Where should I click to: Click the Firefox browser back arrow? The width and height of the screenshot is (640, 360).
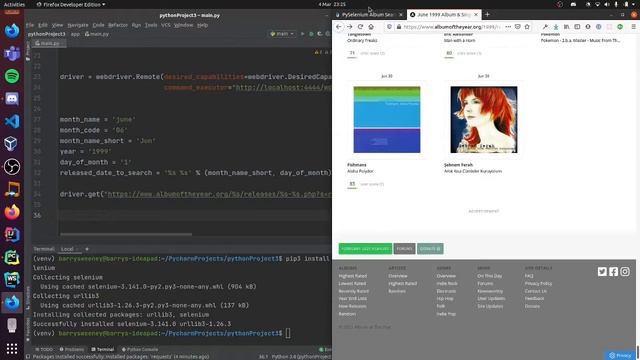pyautogui.click(x=339, y=27)
